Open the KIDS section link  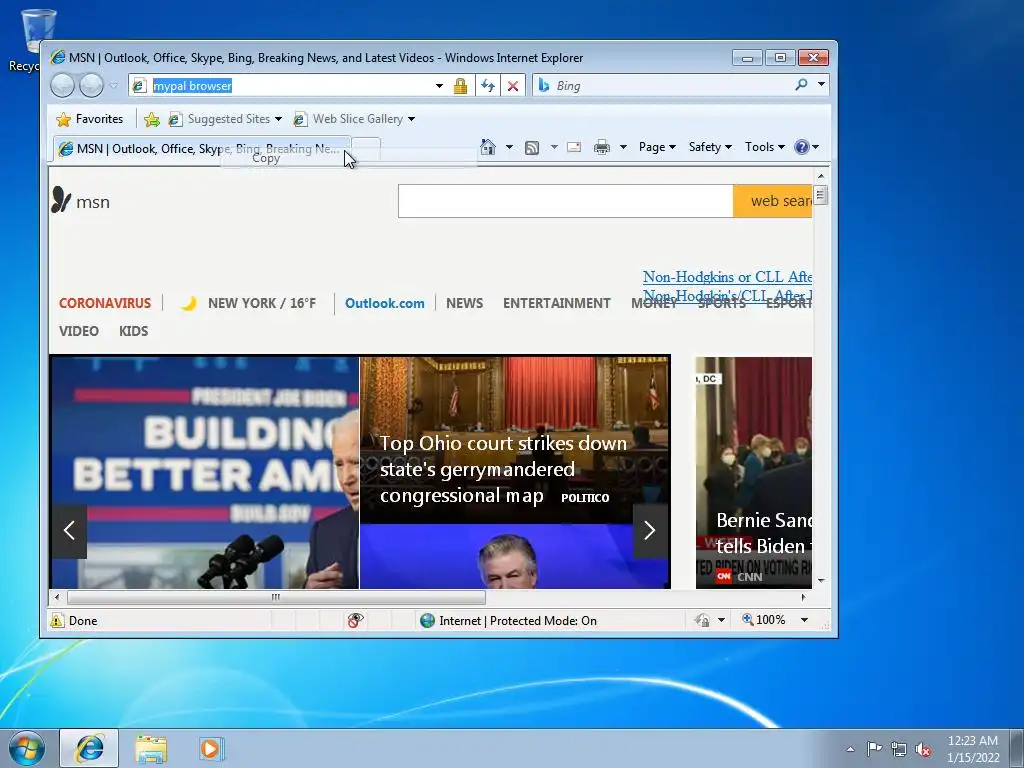coord(134,331)
